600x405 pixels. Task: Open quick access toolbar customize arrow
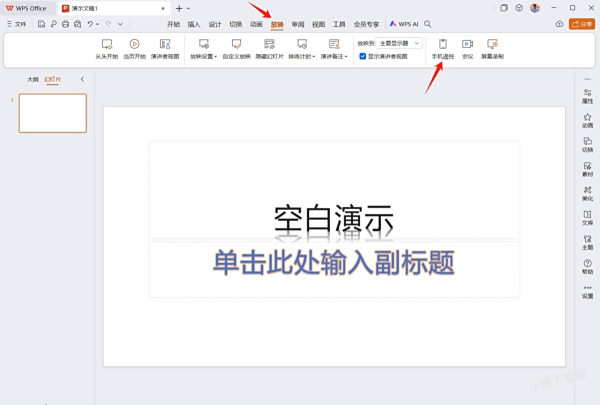coord(120,24)
